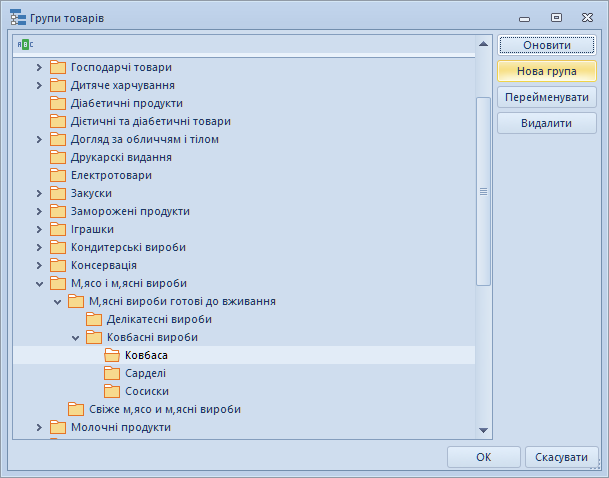Click the folder icon next to Діабетичні продукти
This screenshot has height=478, width=609.
click(x=57, y=103)
